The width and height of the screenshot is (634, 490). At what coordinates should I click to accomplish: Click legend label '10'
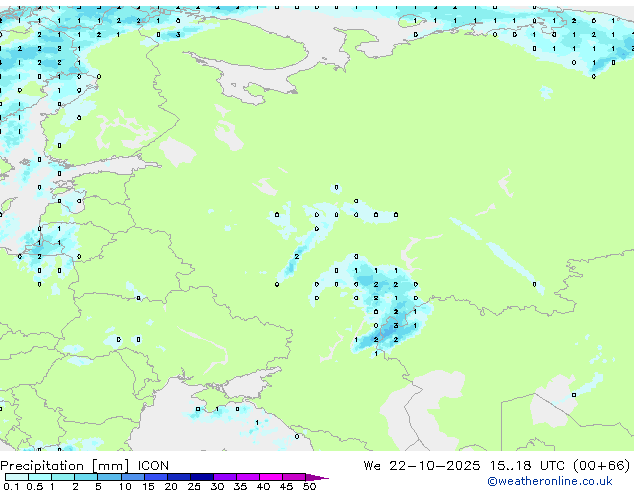pos(125,486)
